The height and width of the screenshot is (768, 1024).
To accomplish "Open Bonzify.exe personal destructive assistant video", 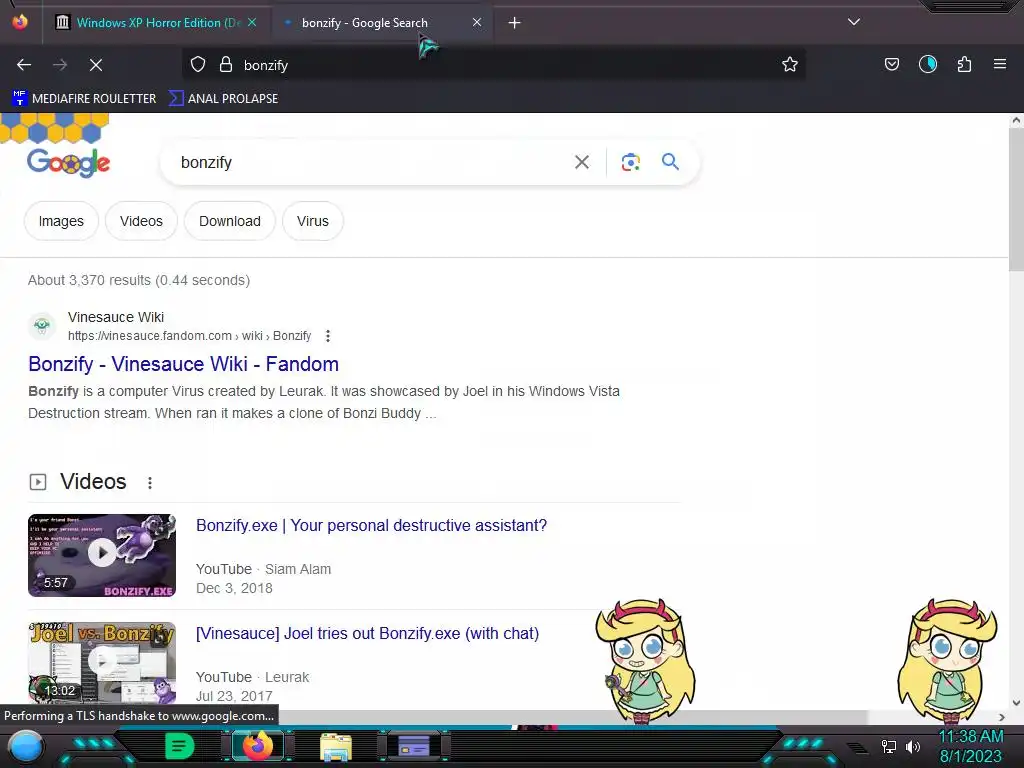I will [x=372, y=525].
